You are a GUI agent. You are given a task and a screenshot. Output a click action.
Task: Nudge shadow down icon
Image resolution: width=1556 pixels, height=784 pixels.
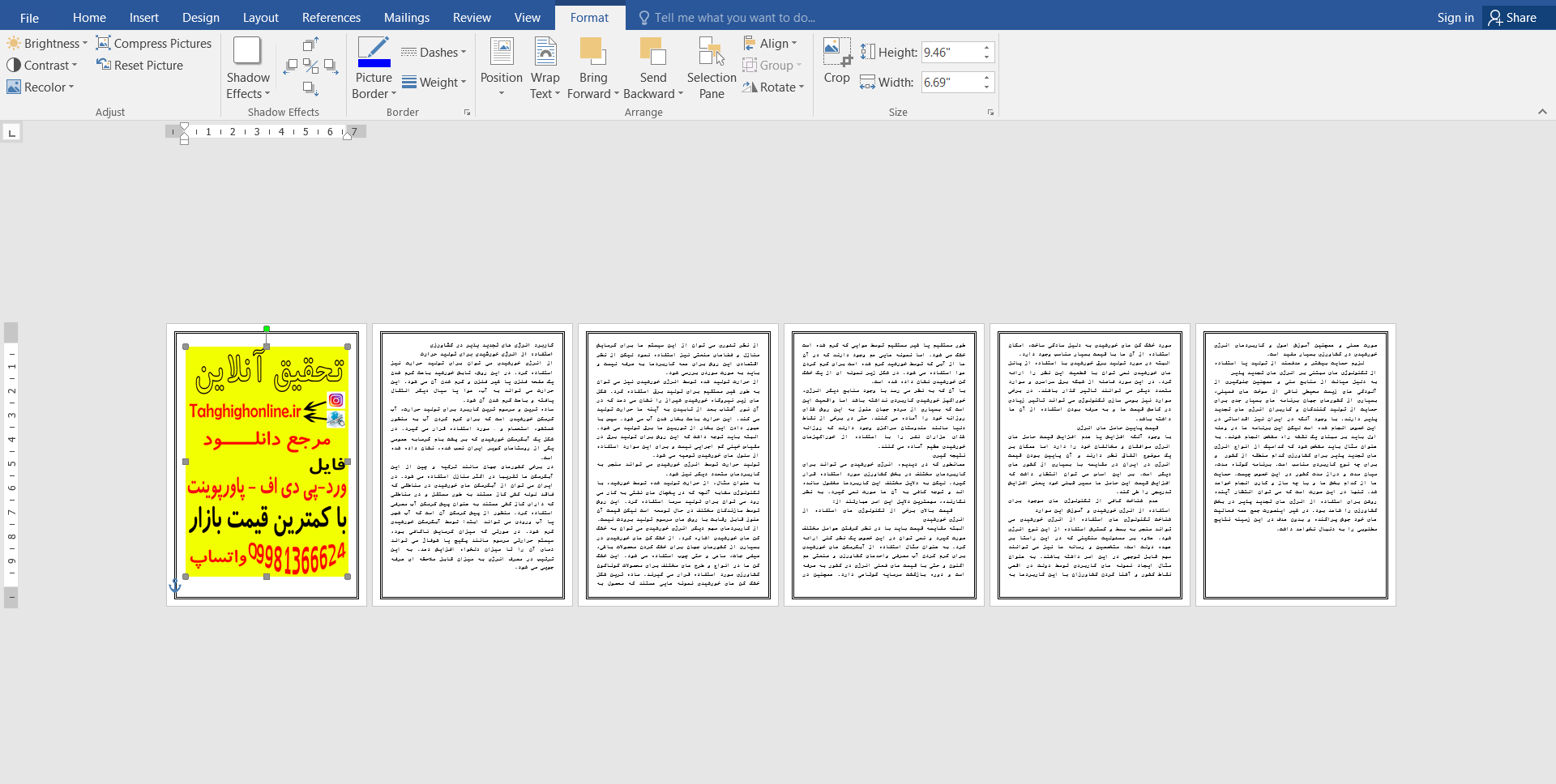[310, 88]
